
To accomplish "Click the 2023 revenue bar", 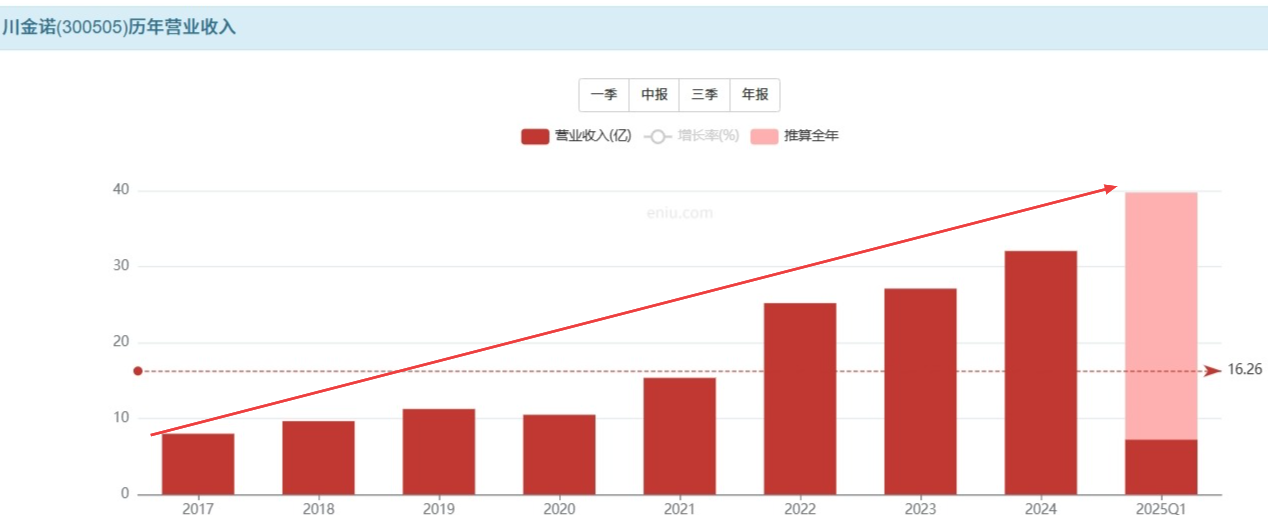I will click(920, 391).
